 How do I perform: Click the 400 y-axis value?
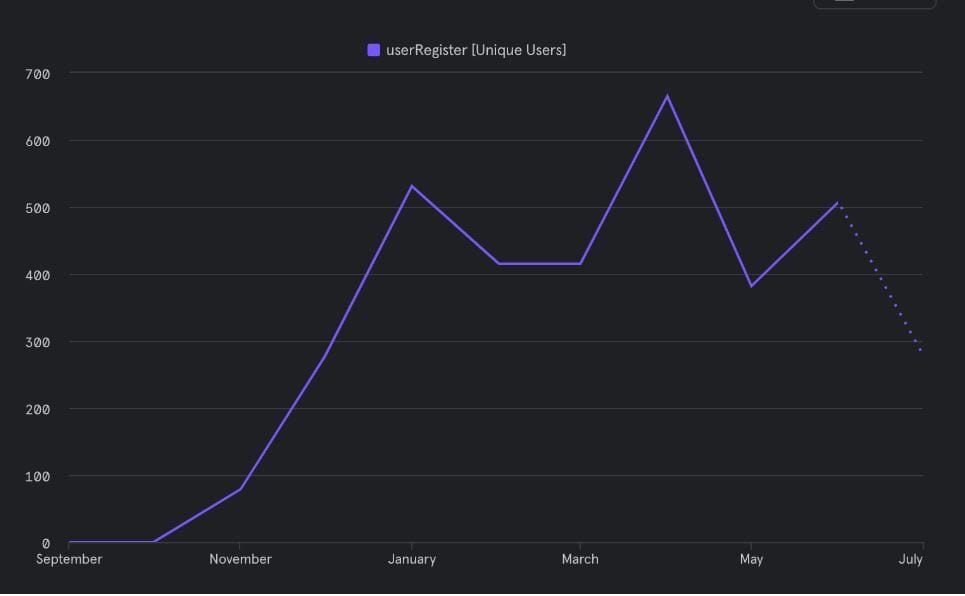pyautogui.click(x=38, y=276)
